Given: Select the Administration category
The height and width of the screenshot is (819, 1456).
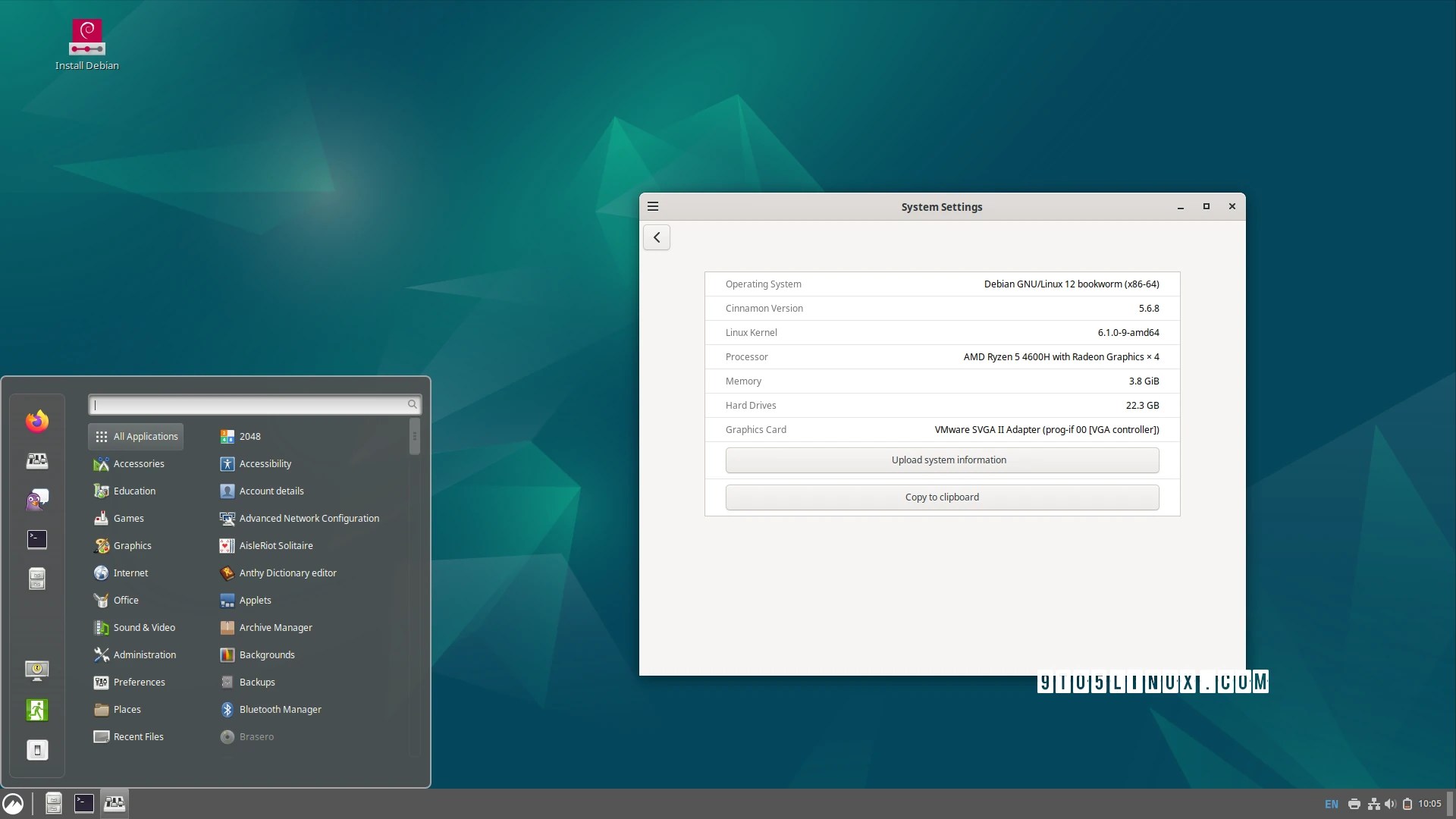Looking at the screenshot, I should (144, 654).
